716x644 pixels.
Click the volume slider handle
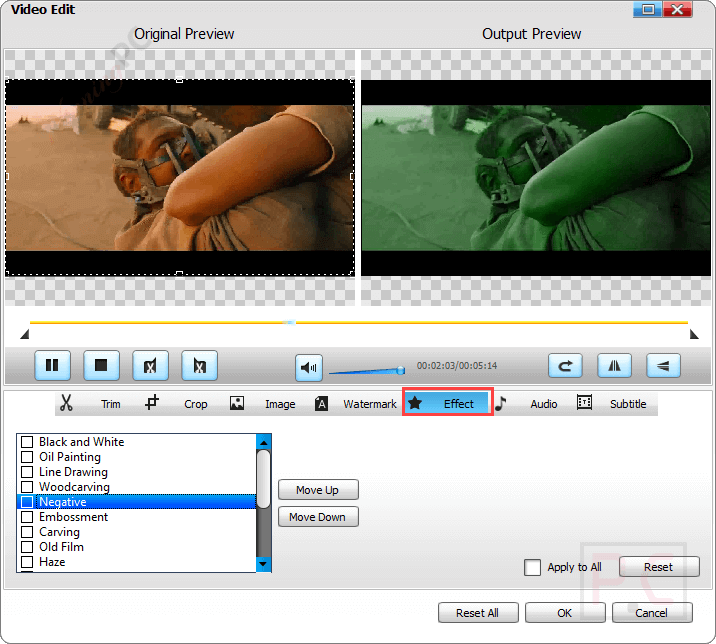400,370
